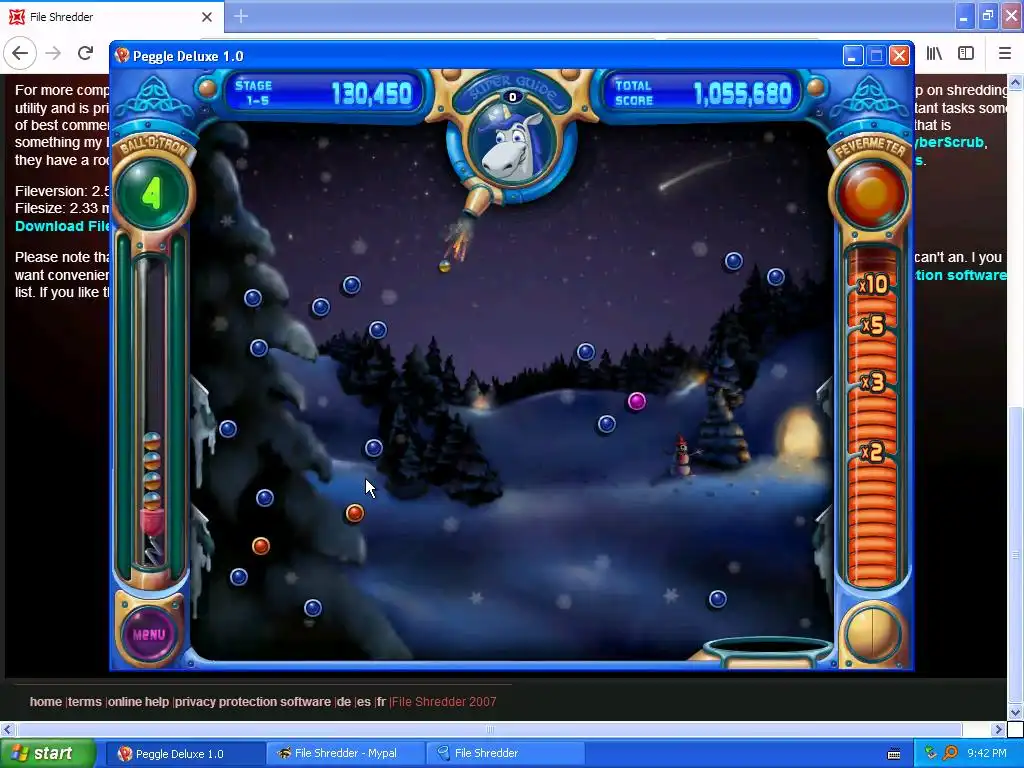Click the Total Score 1,055,680 display

coord(703,93)
